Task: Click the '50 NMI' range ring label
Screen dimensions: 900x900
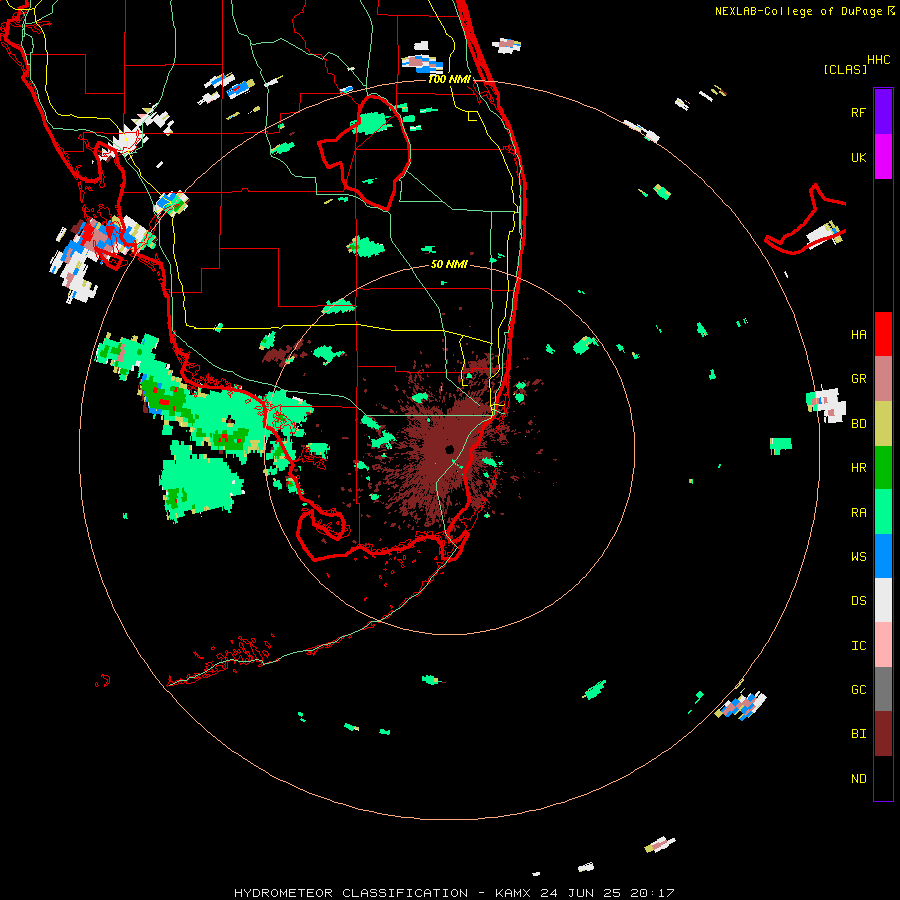Action: [449, 264]
